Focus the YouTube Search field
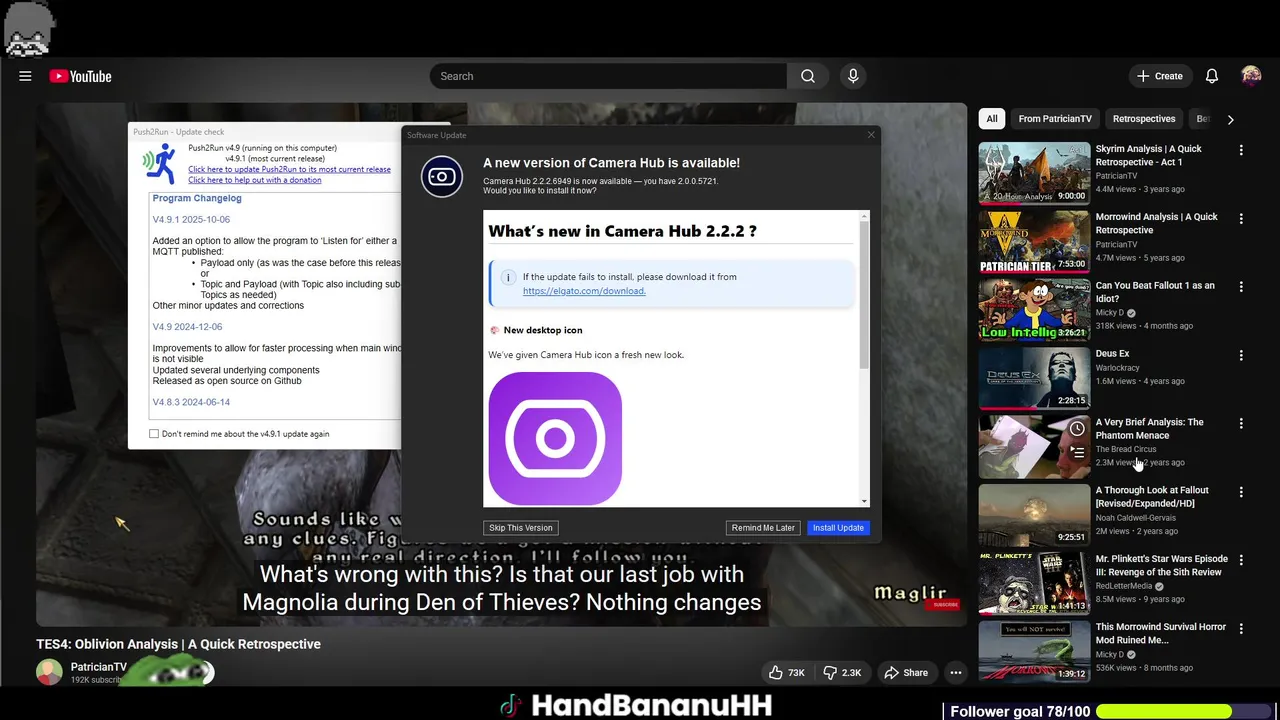Image resolution: width=1280 pixels, height=720 pixels. click(608, 76)
